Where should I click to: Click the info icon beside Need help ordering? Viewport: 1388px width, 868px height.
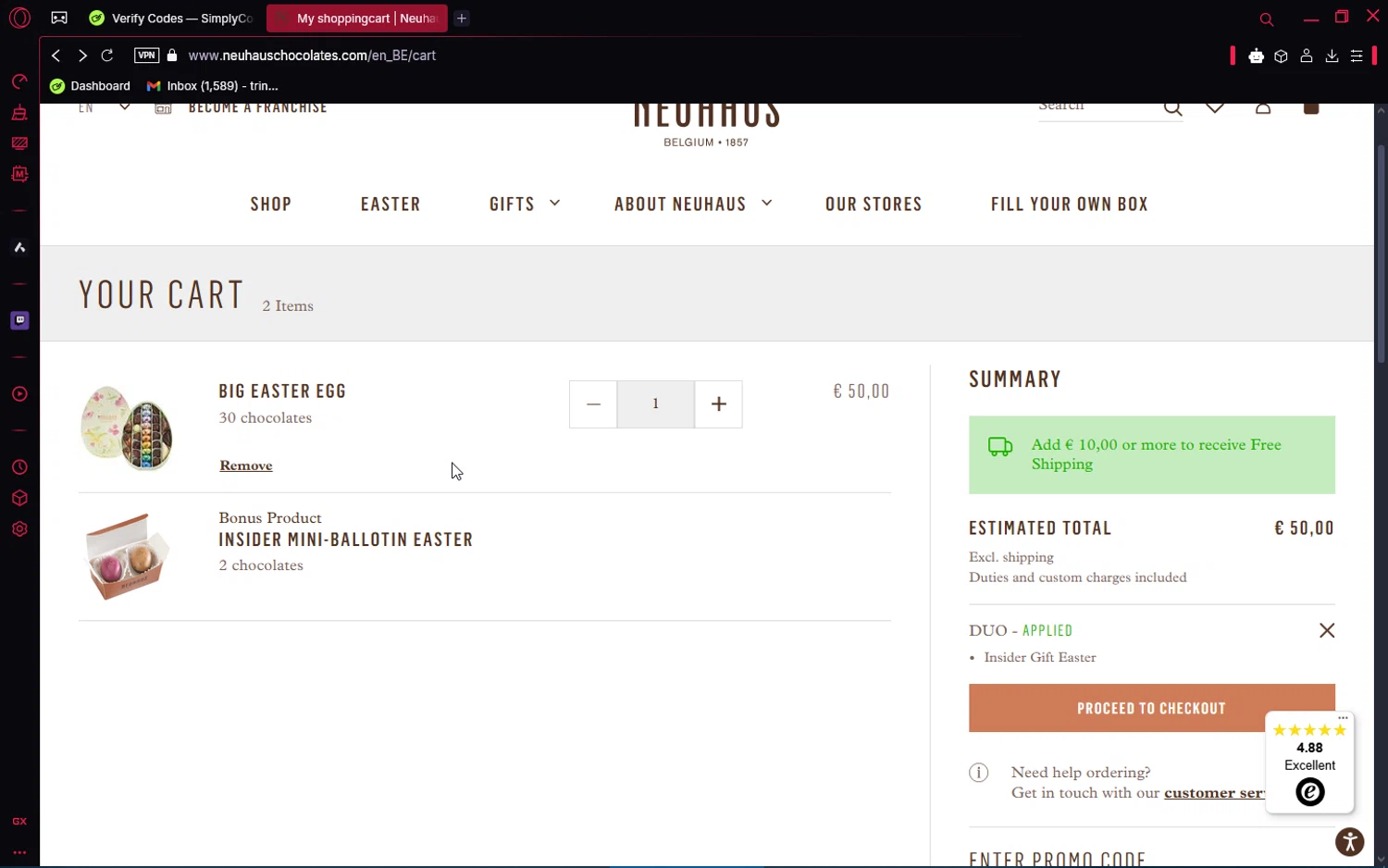click(x=979, y=773)
